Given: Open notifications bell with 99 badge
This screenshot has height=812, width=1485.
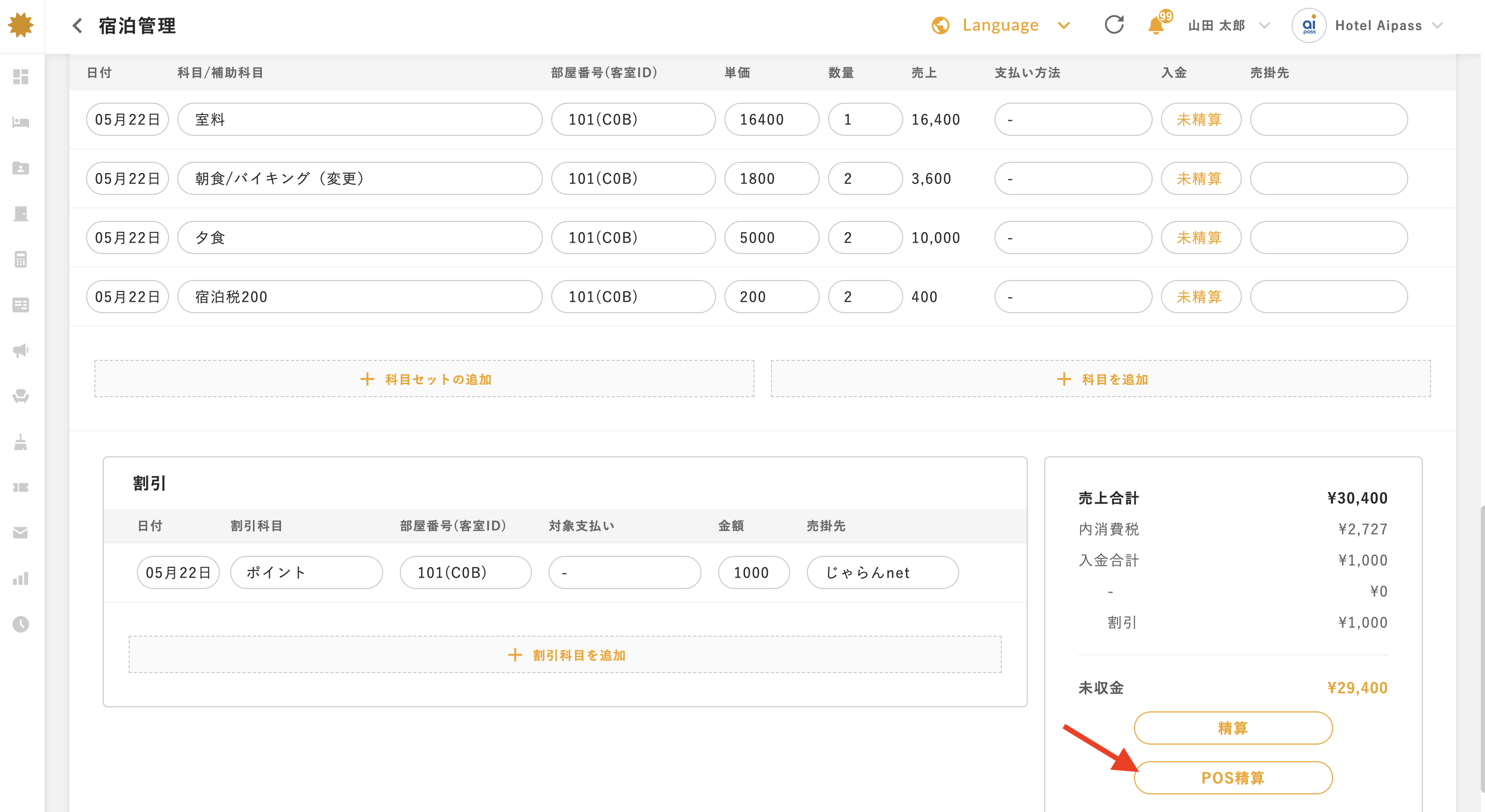Looking at the screenshot, I should pos(1159,23).
